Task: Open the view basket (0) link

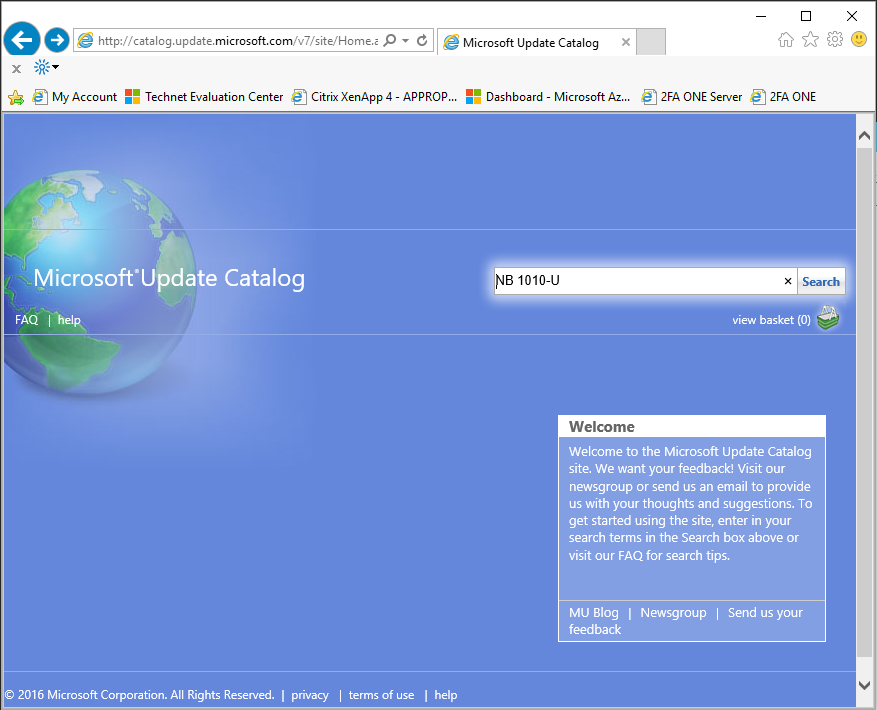Action: tap(771, 320)
